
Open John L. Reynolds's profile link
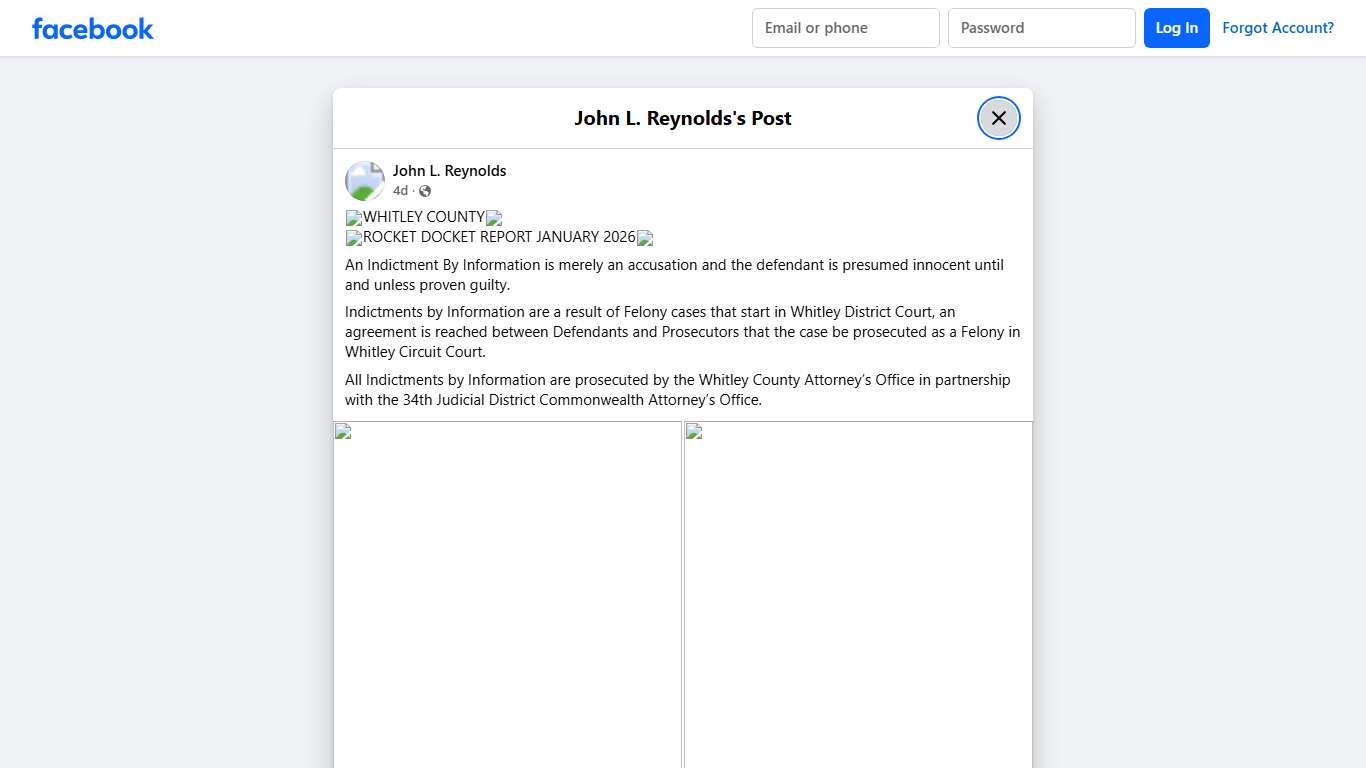449,170
